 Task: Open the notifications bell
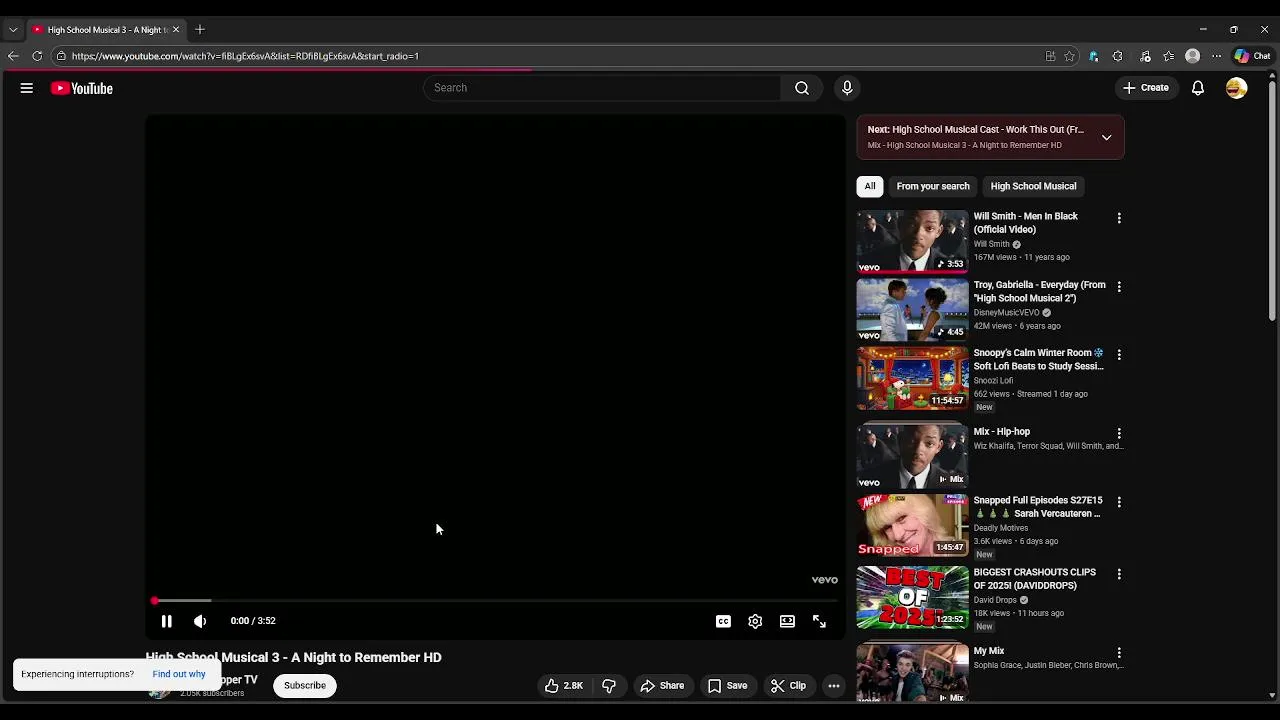coord(1198,88)
